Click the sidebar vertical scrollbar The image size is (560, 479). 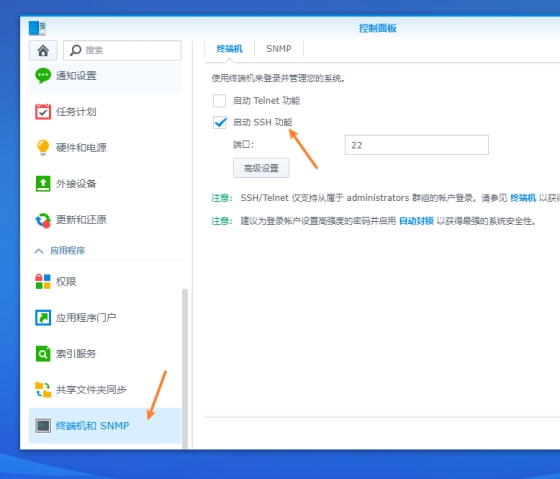[x=185, y=368]
